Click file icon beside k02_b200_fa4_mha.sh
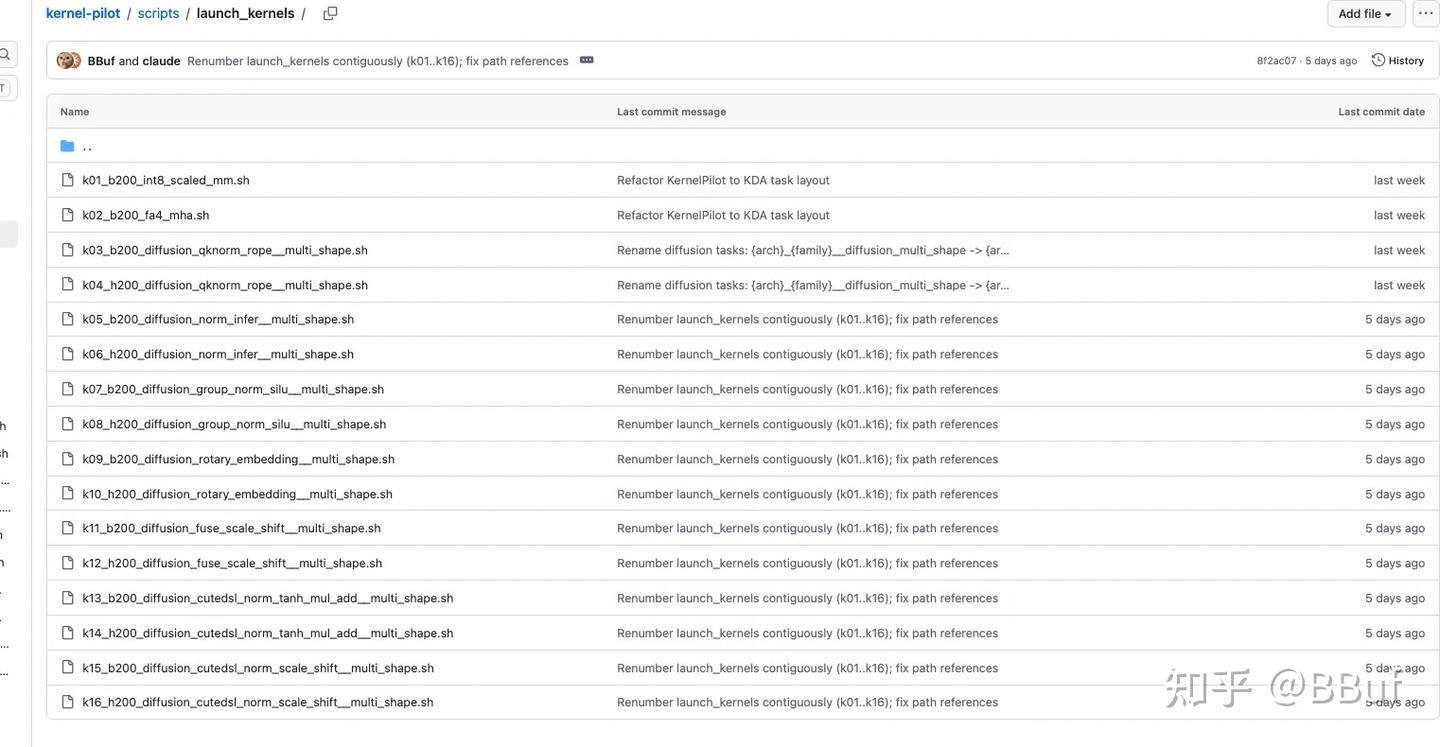The width and height of the screenshot is (1440, 747). point(67,215)
